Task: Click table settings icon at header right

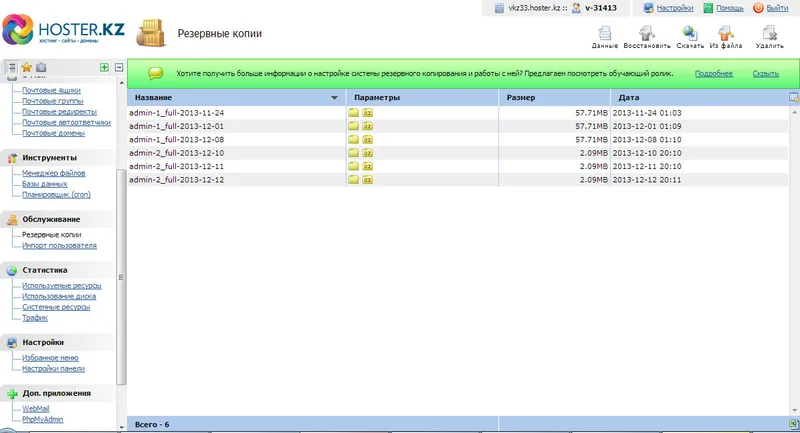Action: click(x=794, y=97)
